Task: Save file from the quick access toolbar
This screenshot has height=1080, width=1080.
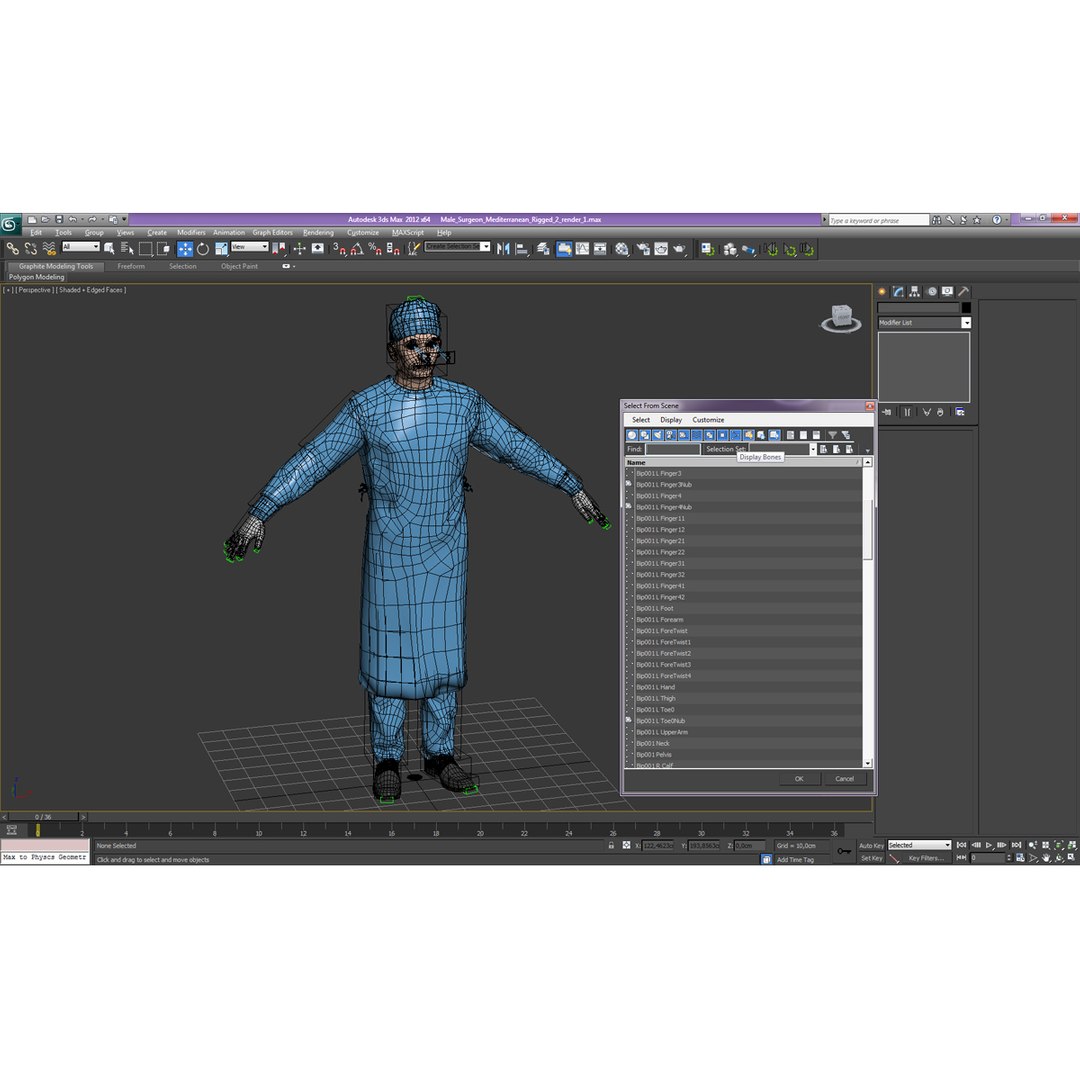Action: coord(59,220)
